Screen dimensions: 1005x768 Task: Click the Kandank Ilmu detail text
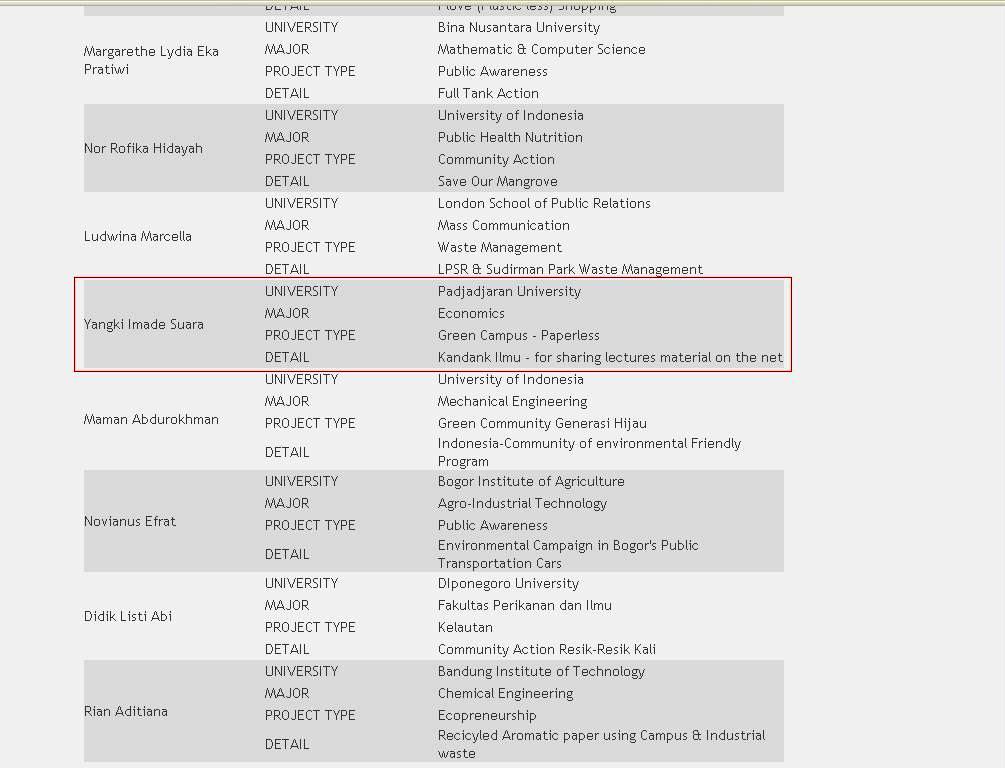[610, 357]
